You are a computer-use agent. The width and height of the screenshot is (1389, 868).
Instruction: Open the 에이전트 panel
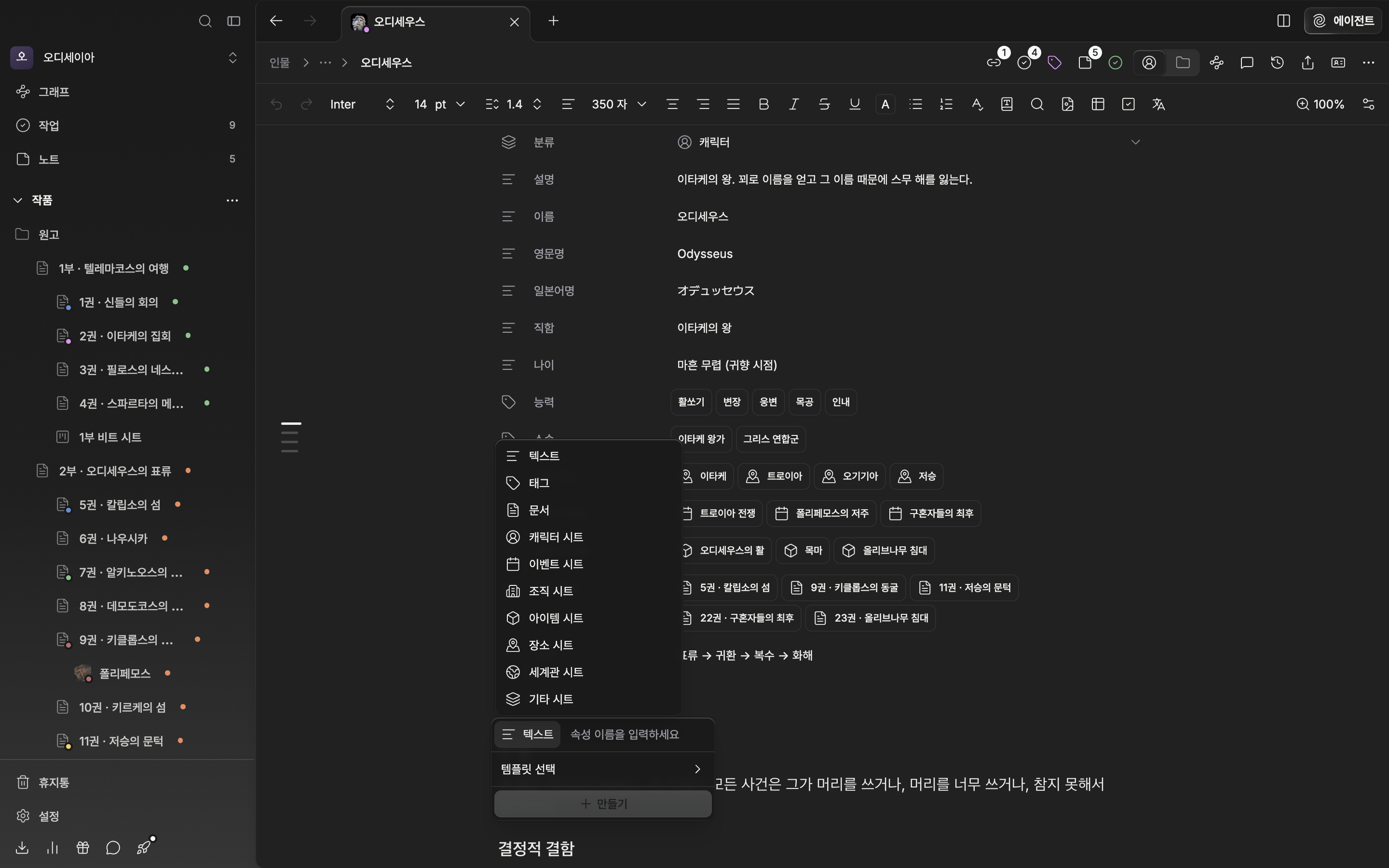pos(1343,21)
